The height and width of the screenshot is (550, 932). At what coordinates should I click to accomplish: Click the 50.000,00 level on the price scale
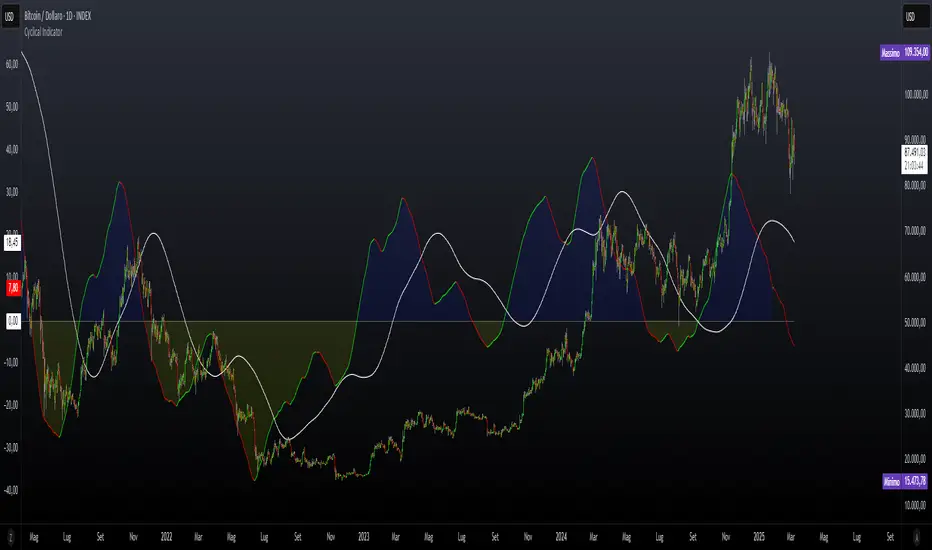click(x=915, y=322)
